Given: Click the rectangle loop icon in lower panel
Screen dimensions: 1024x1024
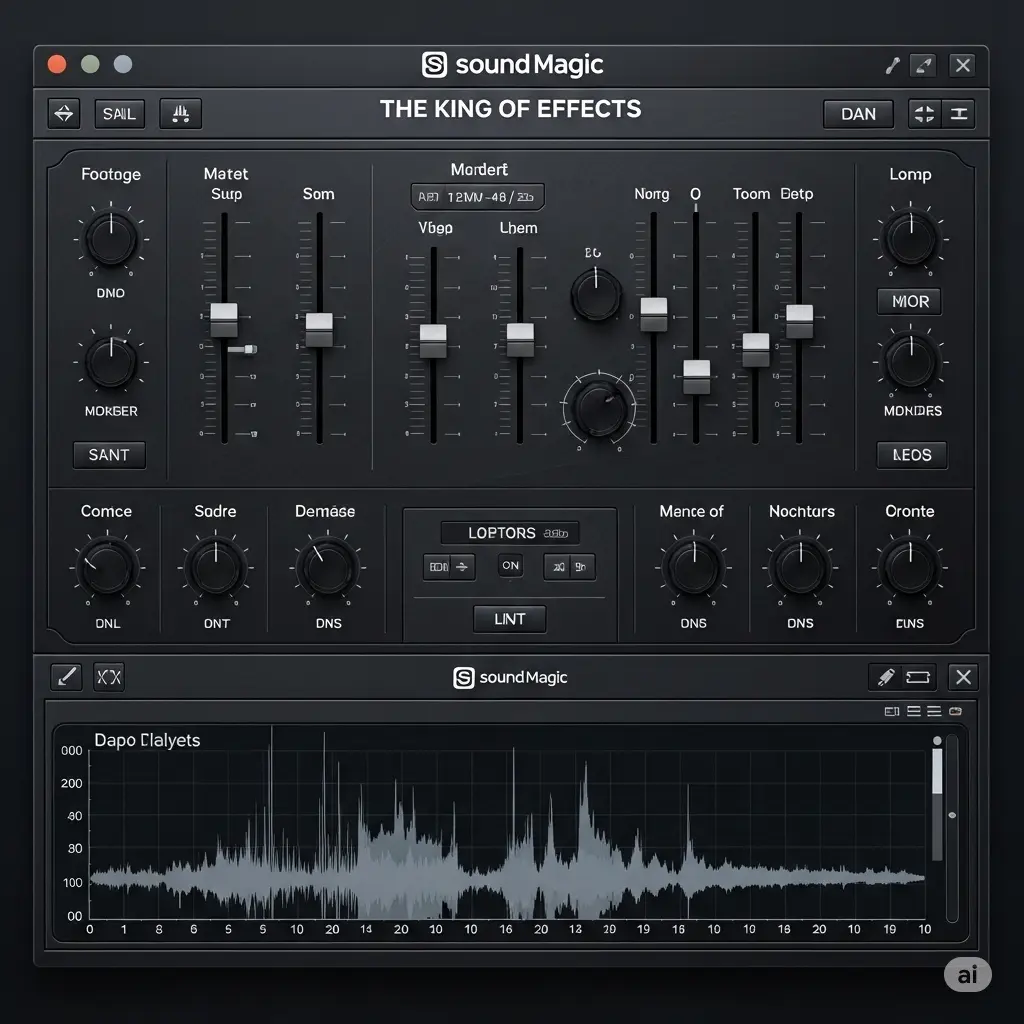Looking at the screenshot, I should [918, 677].
